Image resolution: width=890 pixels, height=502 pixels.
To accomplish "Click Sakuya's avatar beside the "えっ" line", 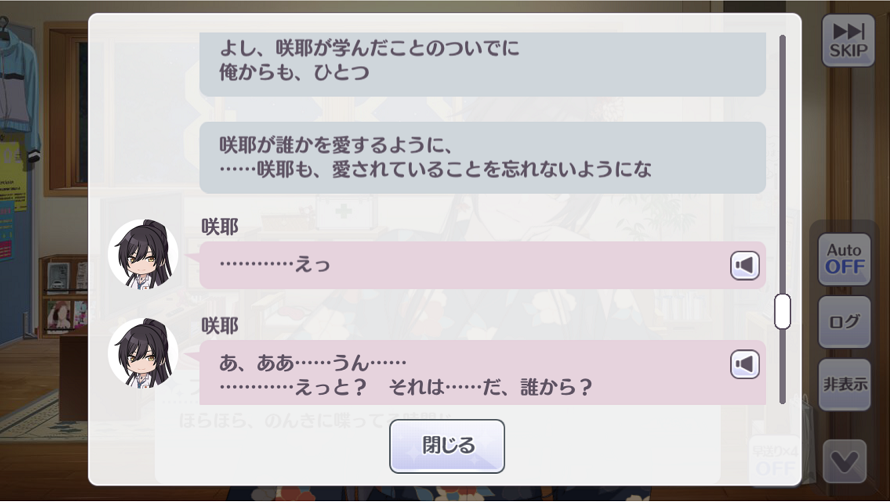I will click(x=143, y=255).
